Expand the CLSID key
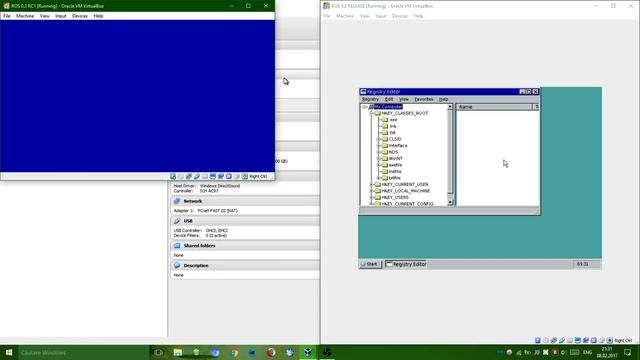This screenshot has width=640, height=360. [x=378, y=139]
